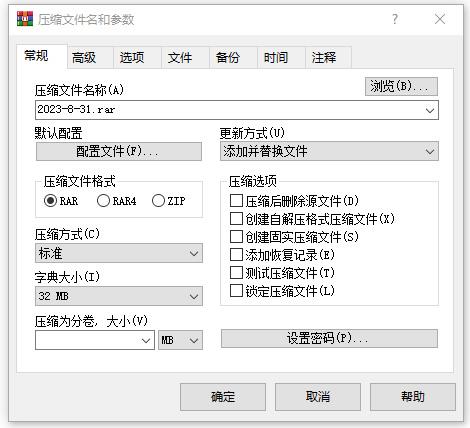Image resolution: width=470 pixels, height=428 pixels.
Task: Check the 创建固实压缩文件 option
Action: click(236, 237)
